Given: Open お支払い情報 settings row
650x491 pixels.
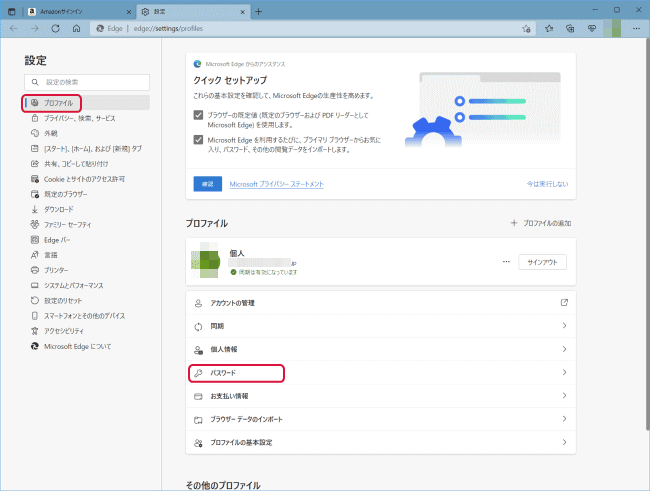Looking at the screenshot, I should click(x=381, y=396).
